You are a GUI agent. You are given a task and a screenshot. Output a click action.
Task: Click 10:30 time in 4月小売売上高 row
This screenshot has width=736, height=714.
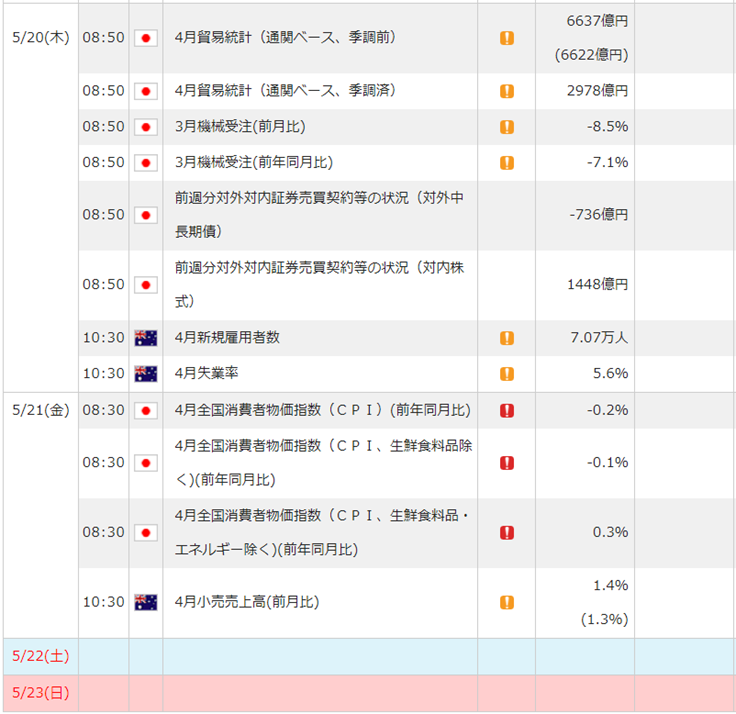pos(104,602)
